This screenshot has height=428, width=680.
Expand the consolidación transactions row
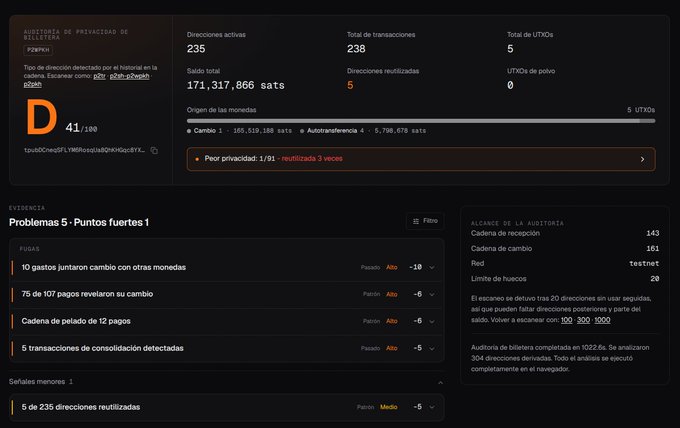click(432, 348)
